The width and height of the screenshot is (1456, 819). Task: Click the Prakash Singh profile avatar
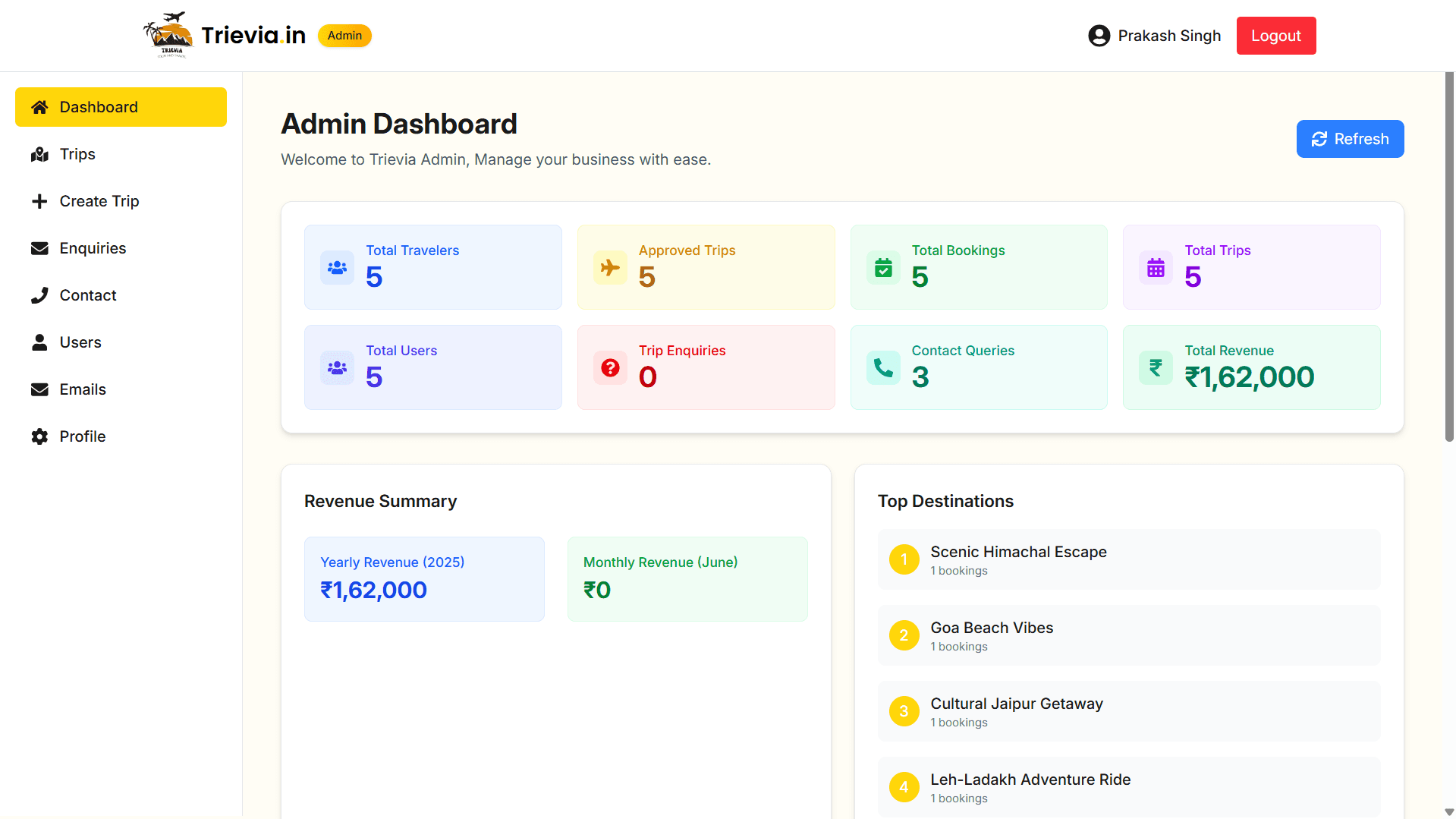[x=1099, y=36]
